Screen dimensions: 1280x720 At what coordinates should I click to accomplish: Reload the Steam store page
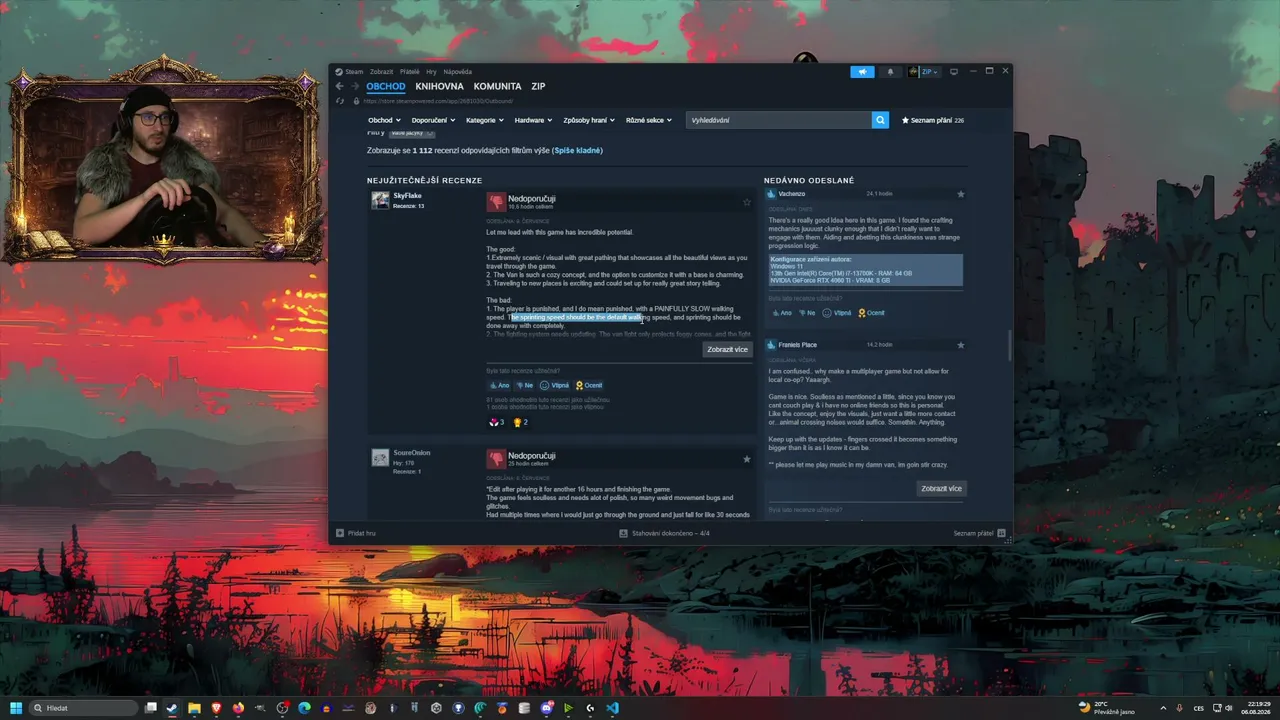(x=340, y=101)
